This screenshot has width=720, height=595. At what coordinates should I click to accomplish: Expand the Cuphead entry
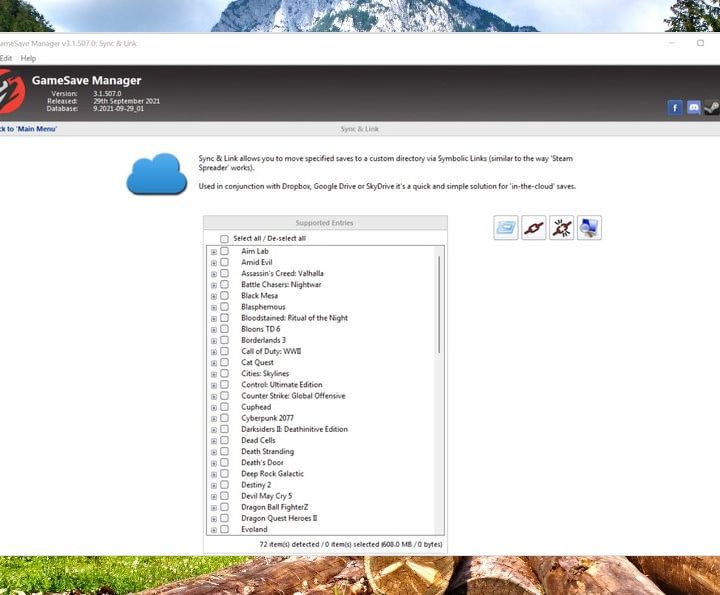pyautogui.click(x=214, y=408)
